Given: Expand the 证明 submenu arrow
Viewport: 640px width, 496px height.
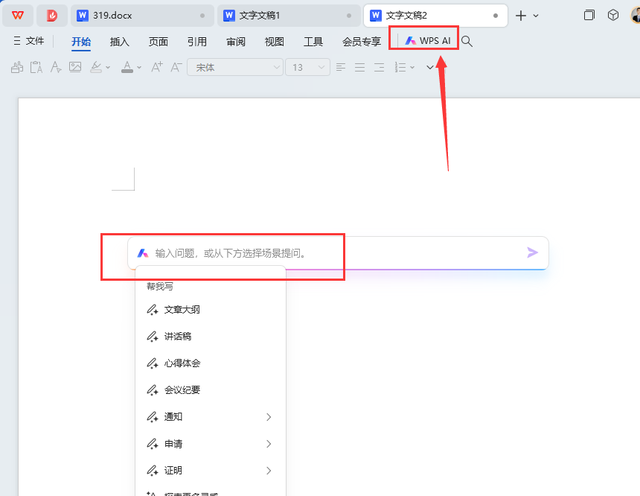Looking at the screenshot, I should pyautogui.click(x=269, y=471).
